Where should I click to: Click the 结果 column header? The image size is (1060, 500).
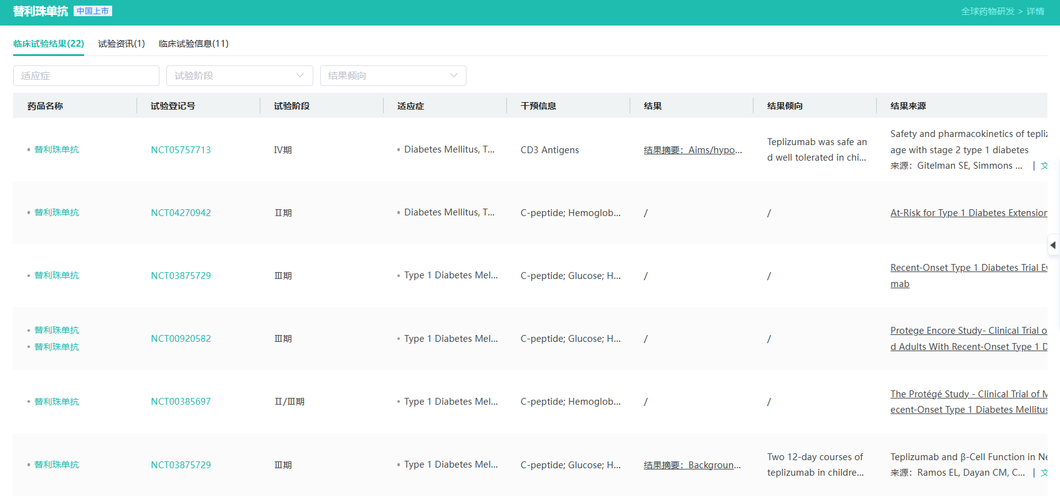click(x=652, y=106)
